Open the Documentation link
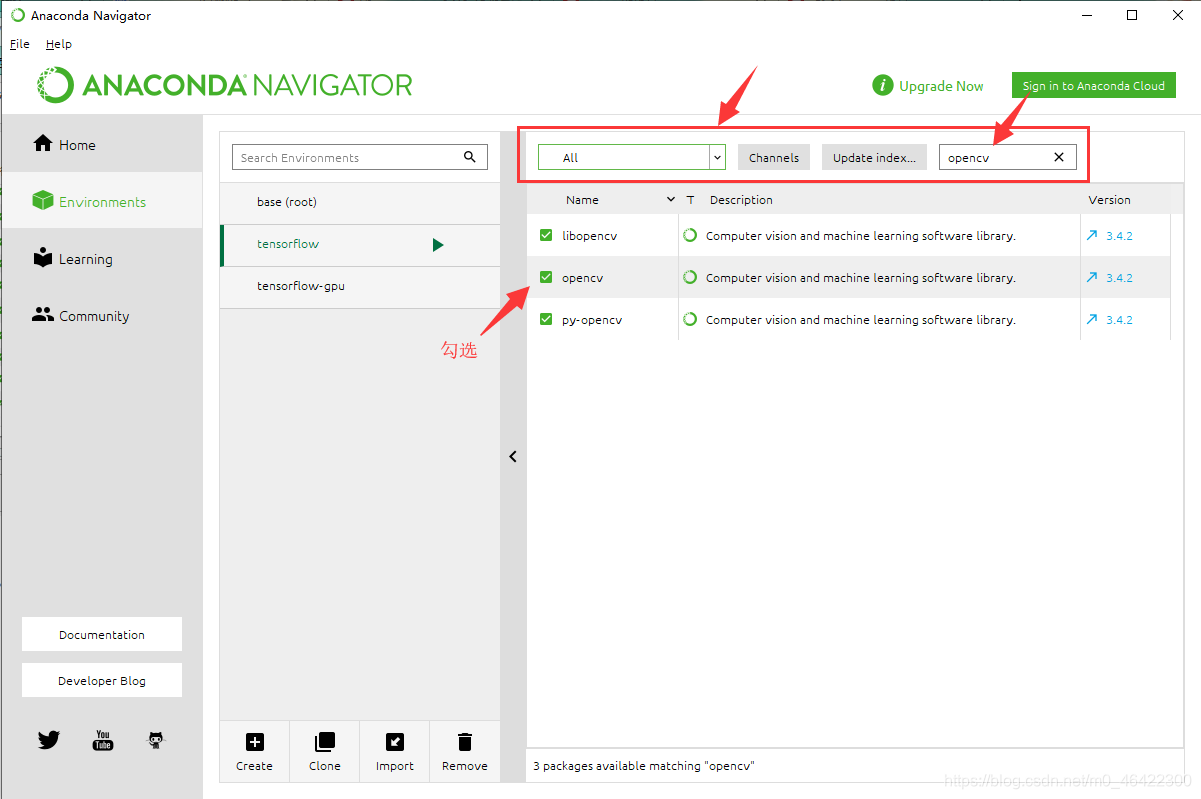Viewport: 1201px width, 799px height. pyautogui.click(x=102, y=634)
